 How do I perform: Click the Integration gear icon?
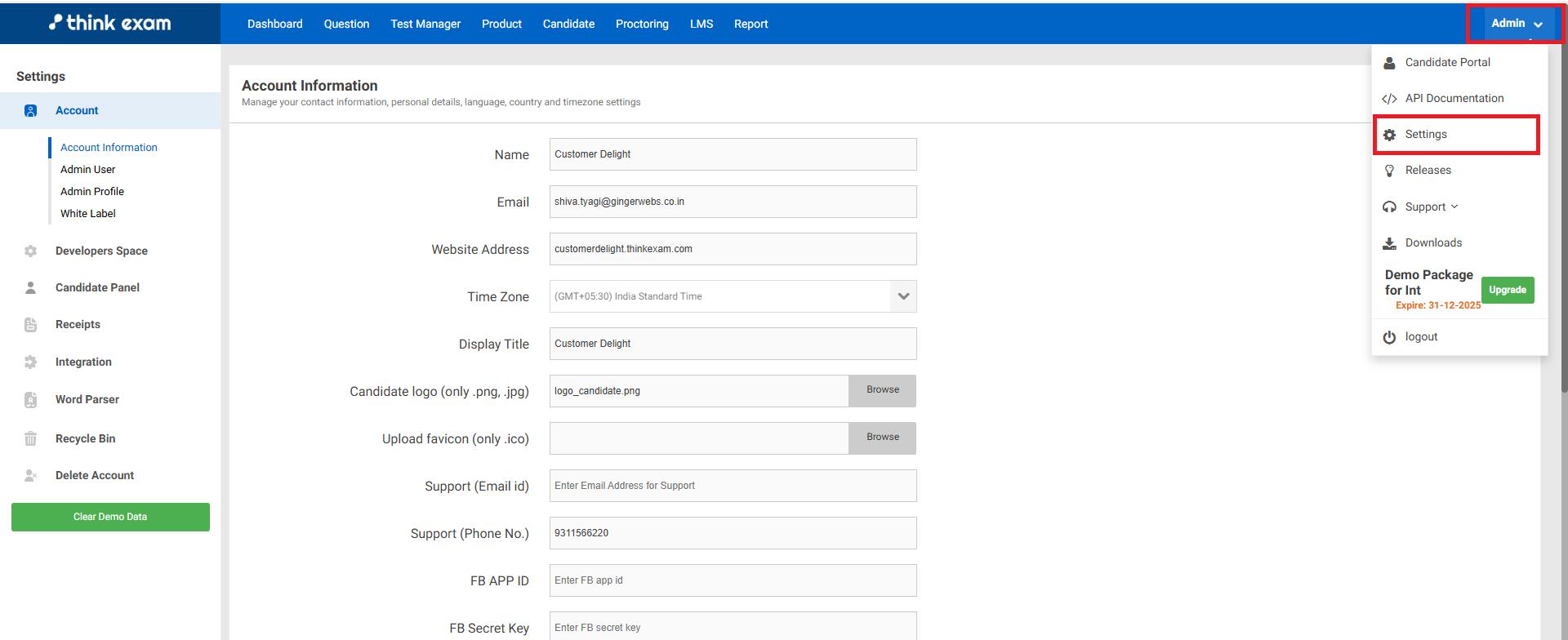pyautogui.click(x=30, y=362)
